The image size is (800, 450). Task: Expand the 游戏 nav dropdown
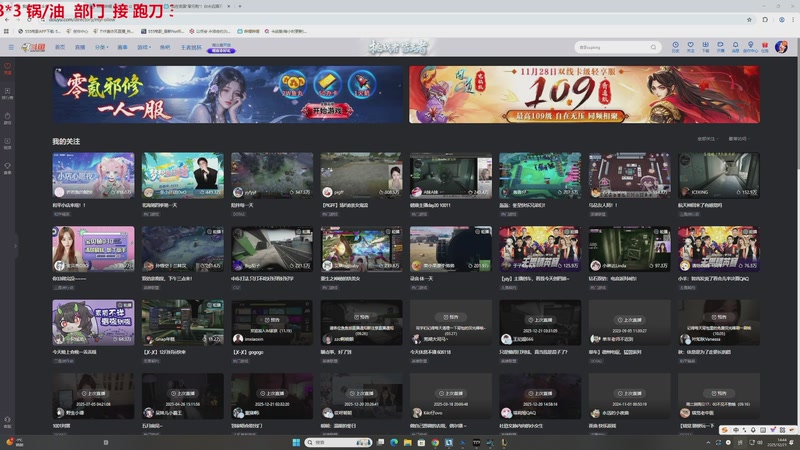point(144,47)
